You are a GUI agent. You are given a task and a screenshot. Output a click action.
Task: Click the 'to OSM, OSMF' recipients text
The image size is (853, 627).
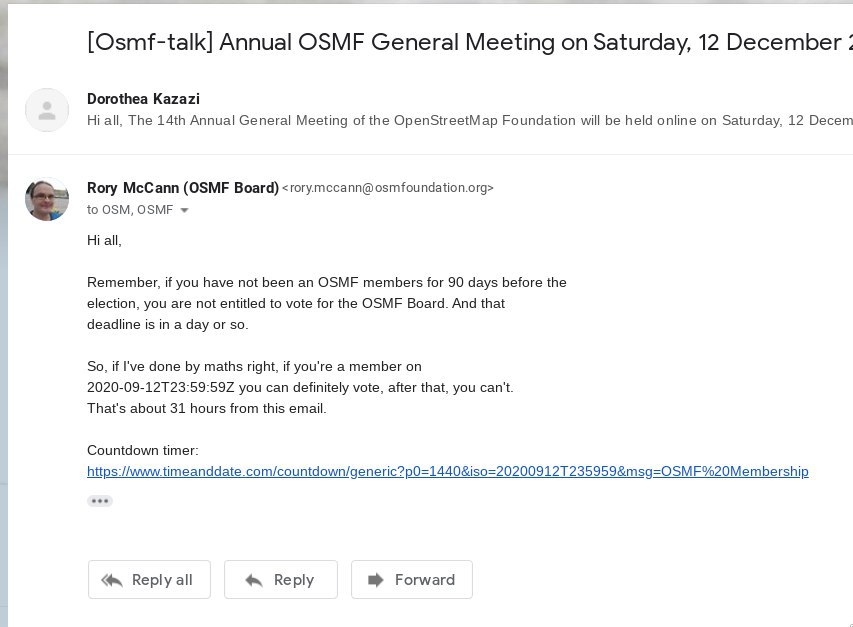tap(130, 210)
